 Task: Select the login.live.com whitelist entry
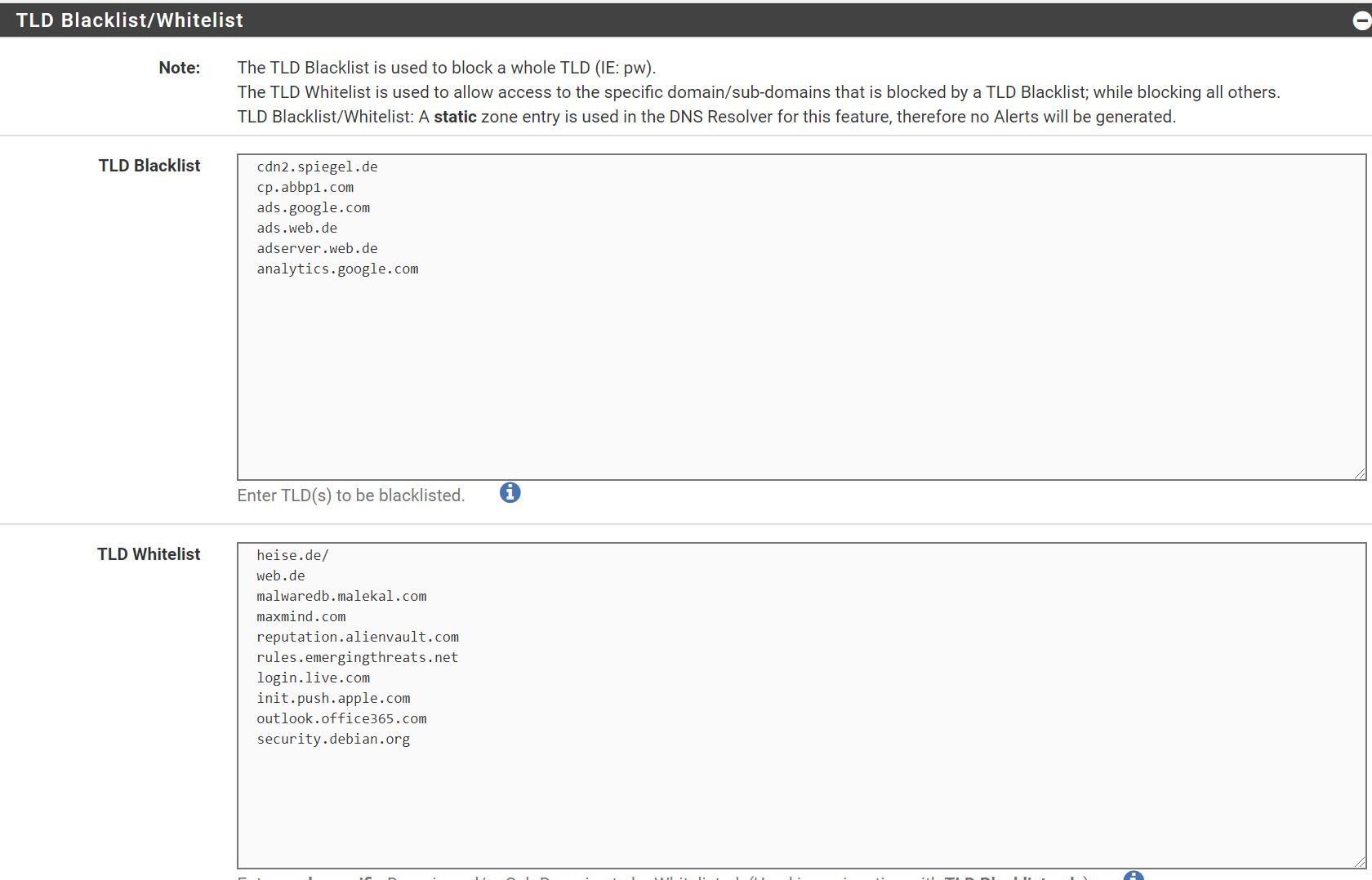[x=313, y=678]
